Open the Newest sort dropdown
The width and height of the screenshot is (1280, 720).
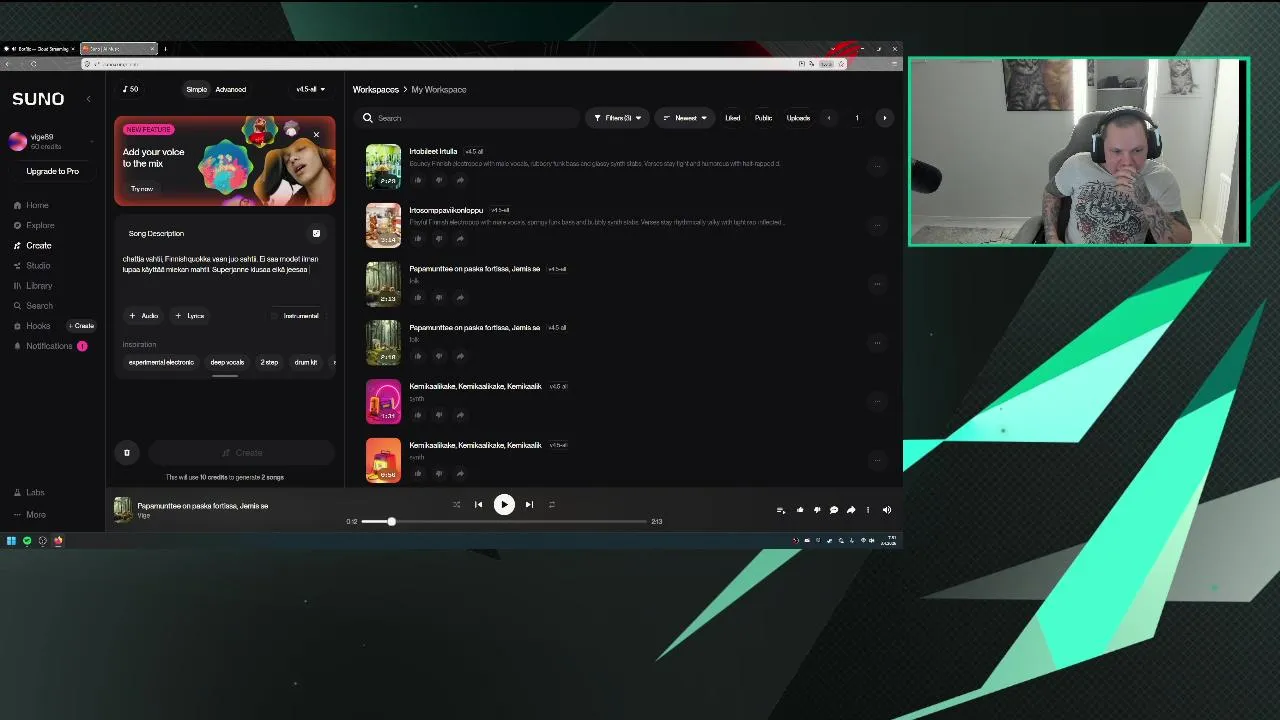pyautogui.click(x=685, y=118)
